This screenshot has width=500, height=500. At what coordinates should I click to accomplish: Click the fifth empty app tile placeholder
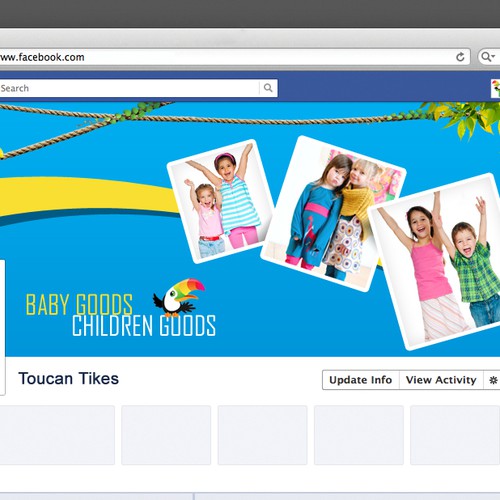pyautogui.click(x=455, y=435)
